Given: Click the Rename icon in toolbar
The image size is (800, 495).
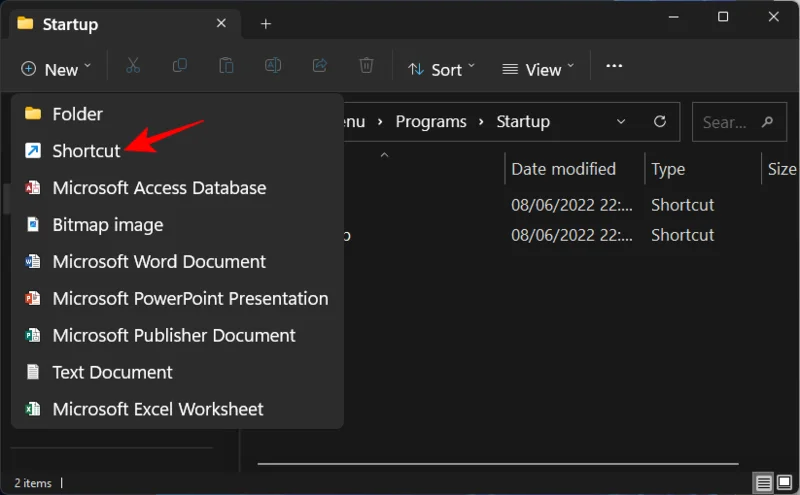Looking at the screenshot, I should point(273,66).
